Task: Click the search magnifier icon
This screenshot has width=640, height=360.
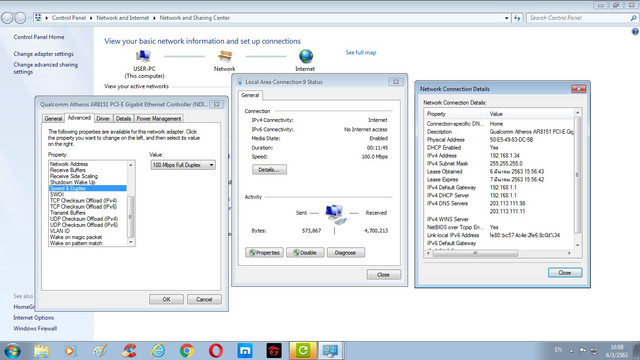Action: click(633, 18)
